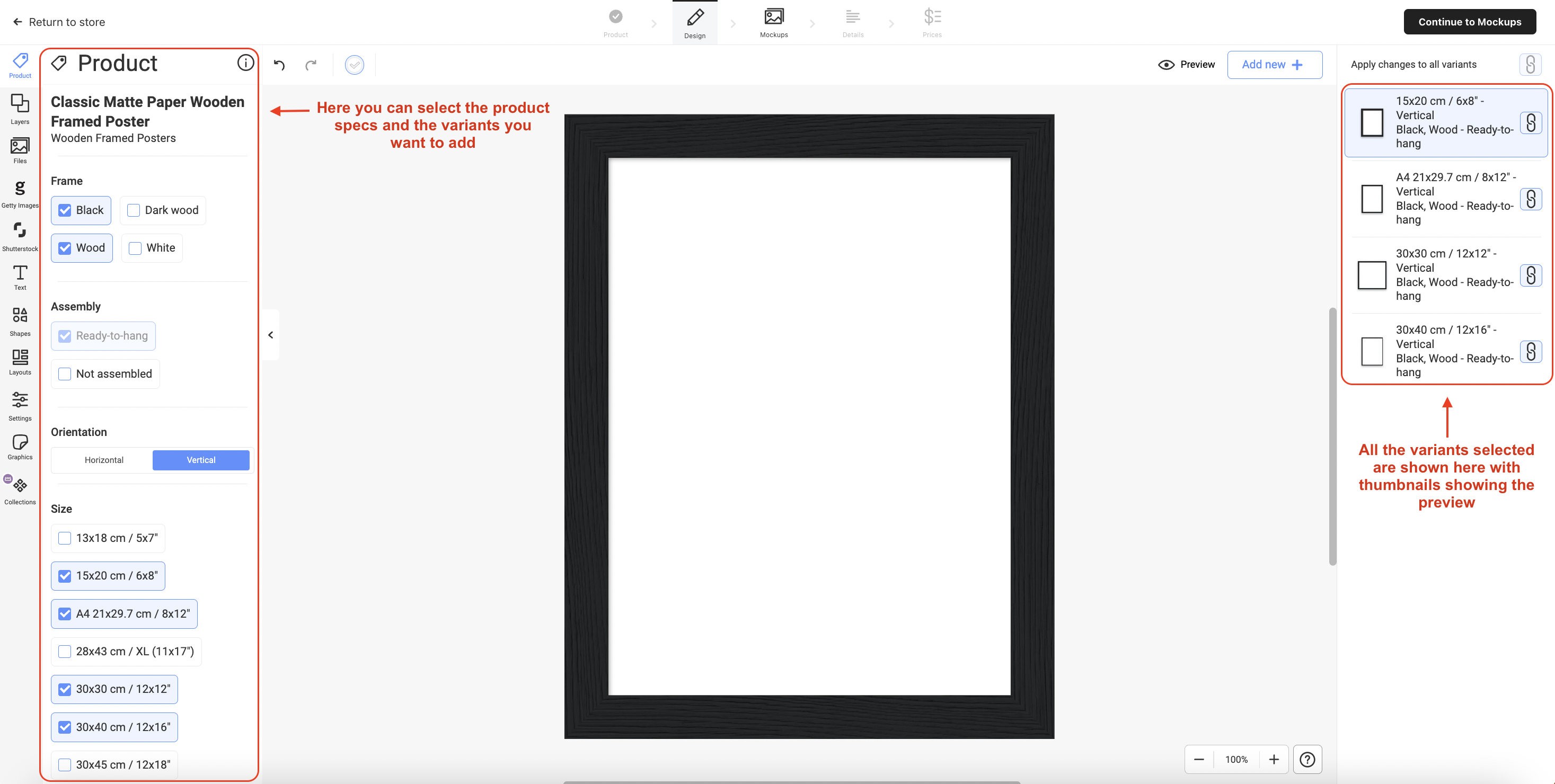Image resolution: width=1555 pixels, height=784 pixels.
Task: Collapse the Product side panel
Action: tap(270, 335)
